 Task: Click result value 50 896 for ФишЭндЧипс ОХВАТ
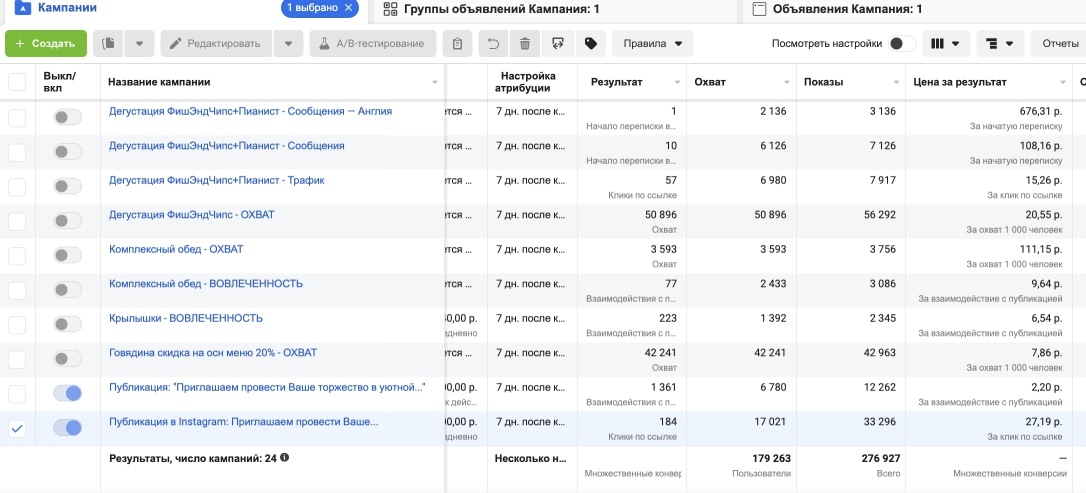(660, 215)
